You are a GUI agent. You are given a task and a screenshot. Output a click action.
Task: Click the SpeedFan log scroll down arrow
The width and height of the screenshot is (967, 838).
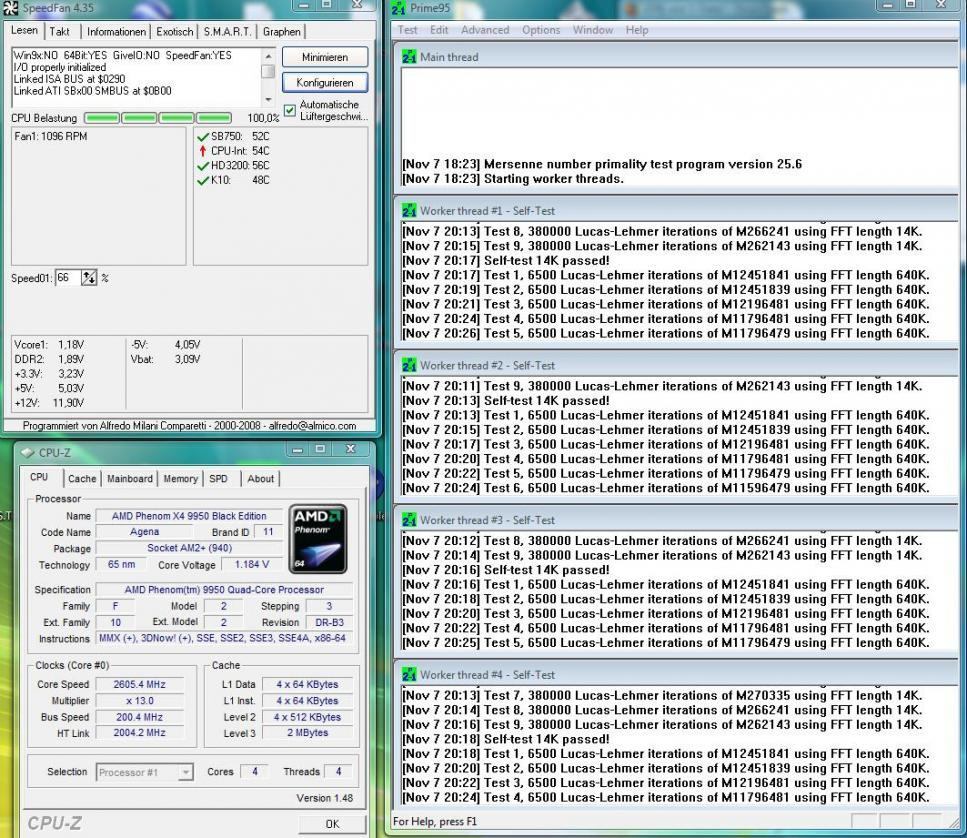[x=268, y=100]
